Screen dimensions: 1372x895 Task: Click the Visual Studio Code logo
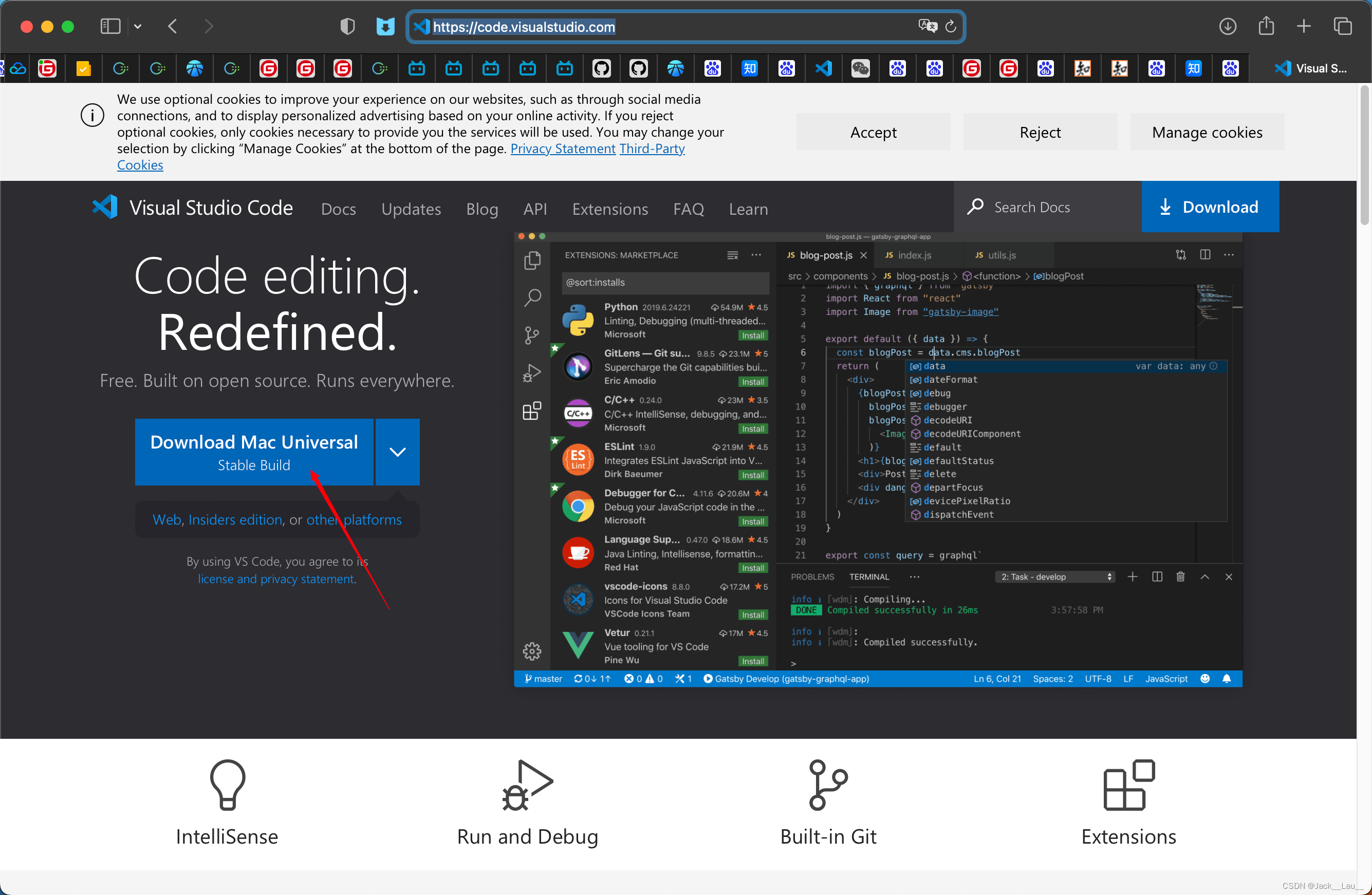point(105,208)
